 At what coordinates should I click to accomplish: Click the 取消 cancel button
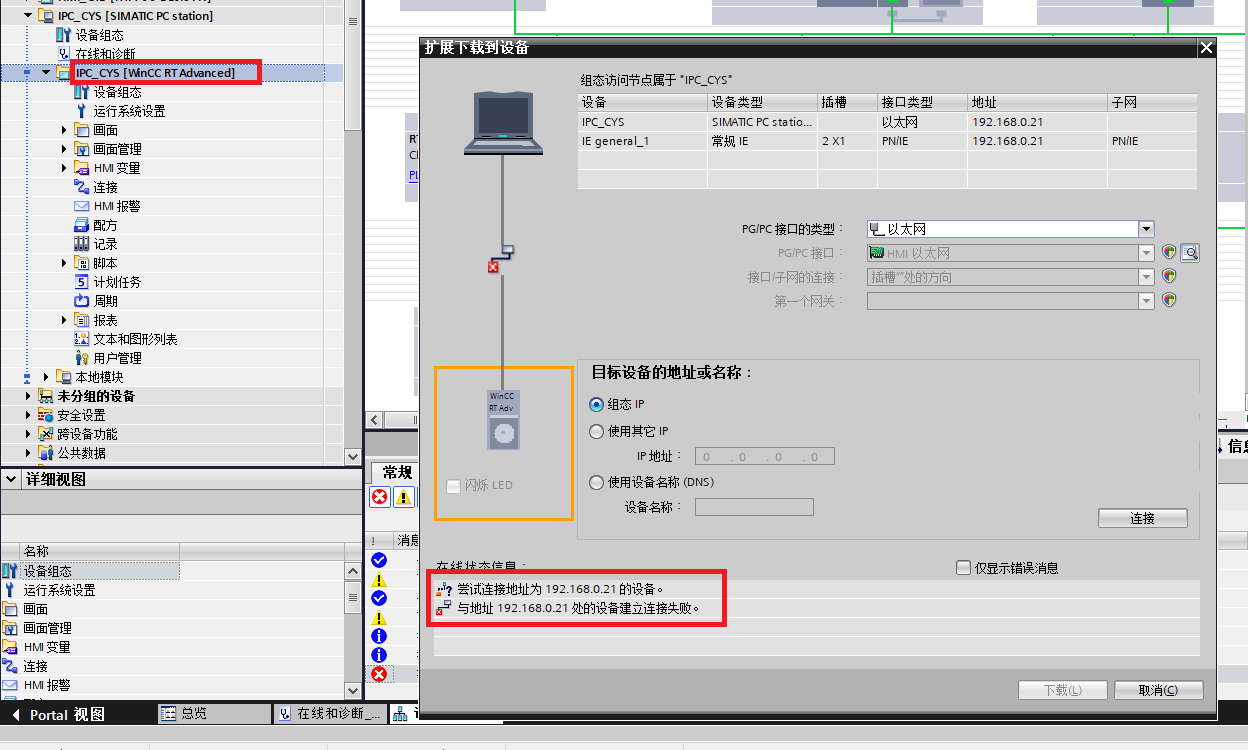click(x=1158, y=690)
